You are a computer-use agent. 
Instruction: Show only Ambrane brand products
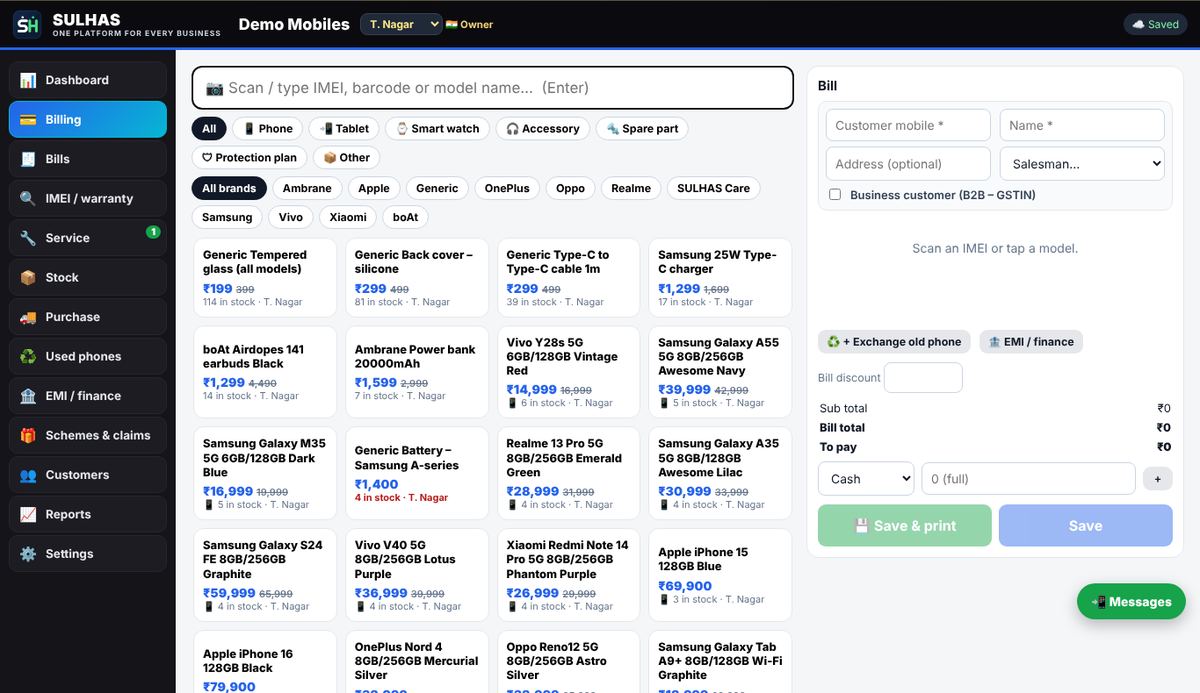(307, 188)
